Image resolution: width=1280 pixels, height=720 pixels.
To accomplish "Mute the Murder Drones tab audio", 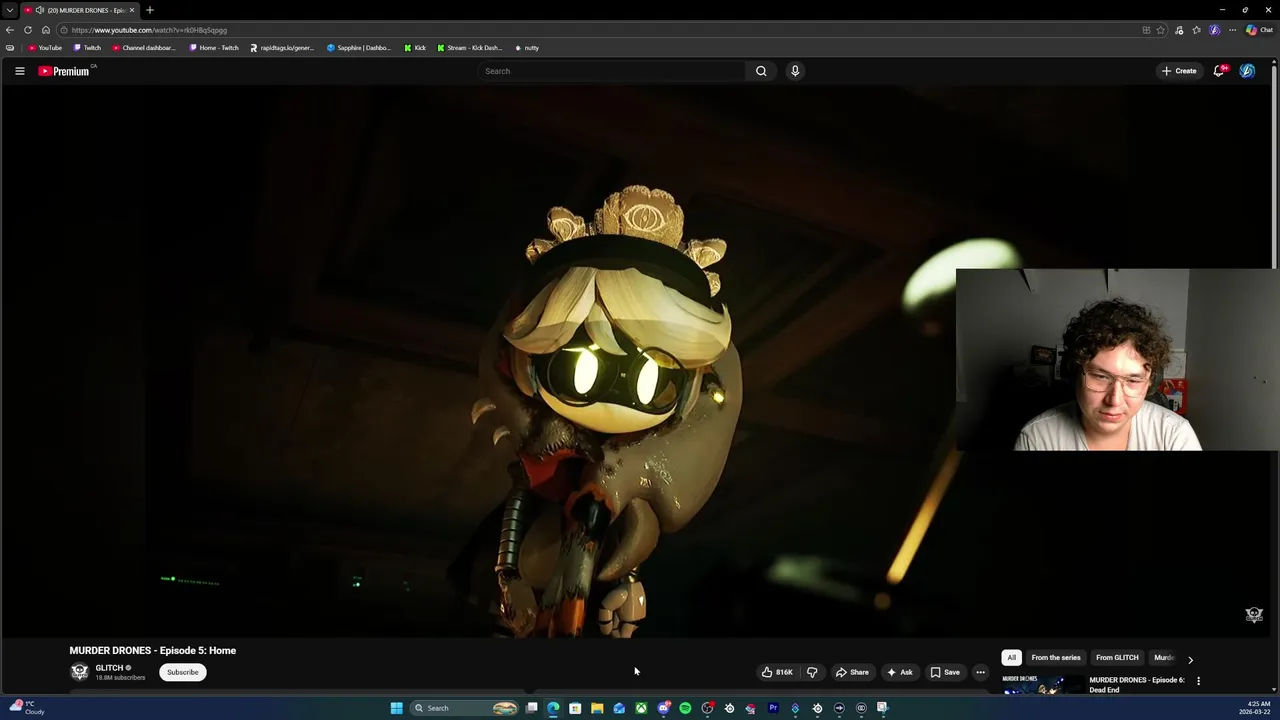I will tap(40, 10).
